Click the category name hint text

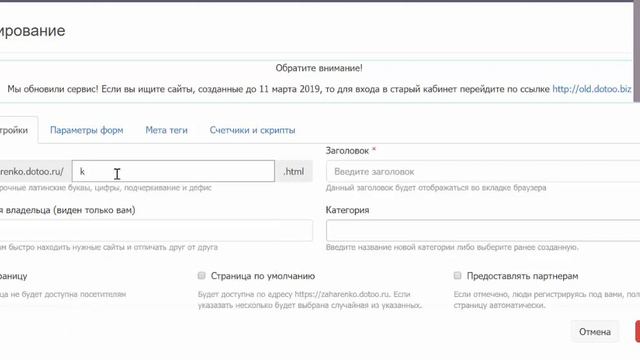point(452,247)
